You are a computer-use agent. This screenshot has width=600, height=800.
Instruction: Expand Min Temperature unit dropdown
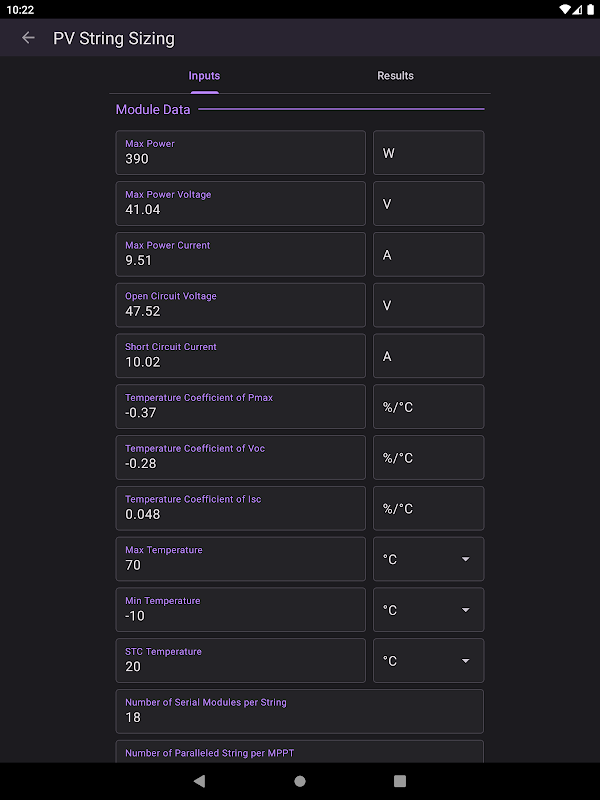(x=428, y=610)
